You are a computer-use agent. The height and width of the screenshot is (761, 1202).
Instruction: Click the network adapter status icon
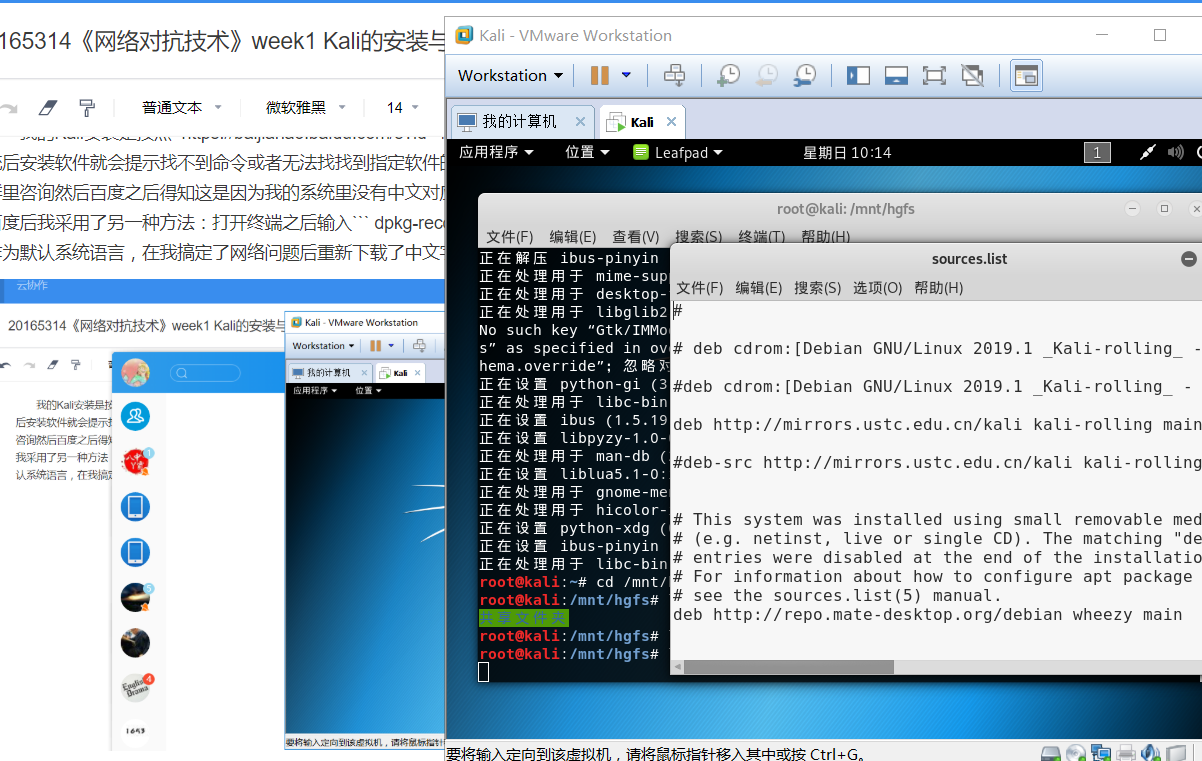coord(1101,752)
